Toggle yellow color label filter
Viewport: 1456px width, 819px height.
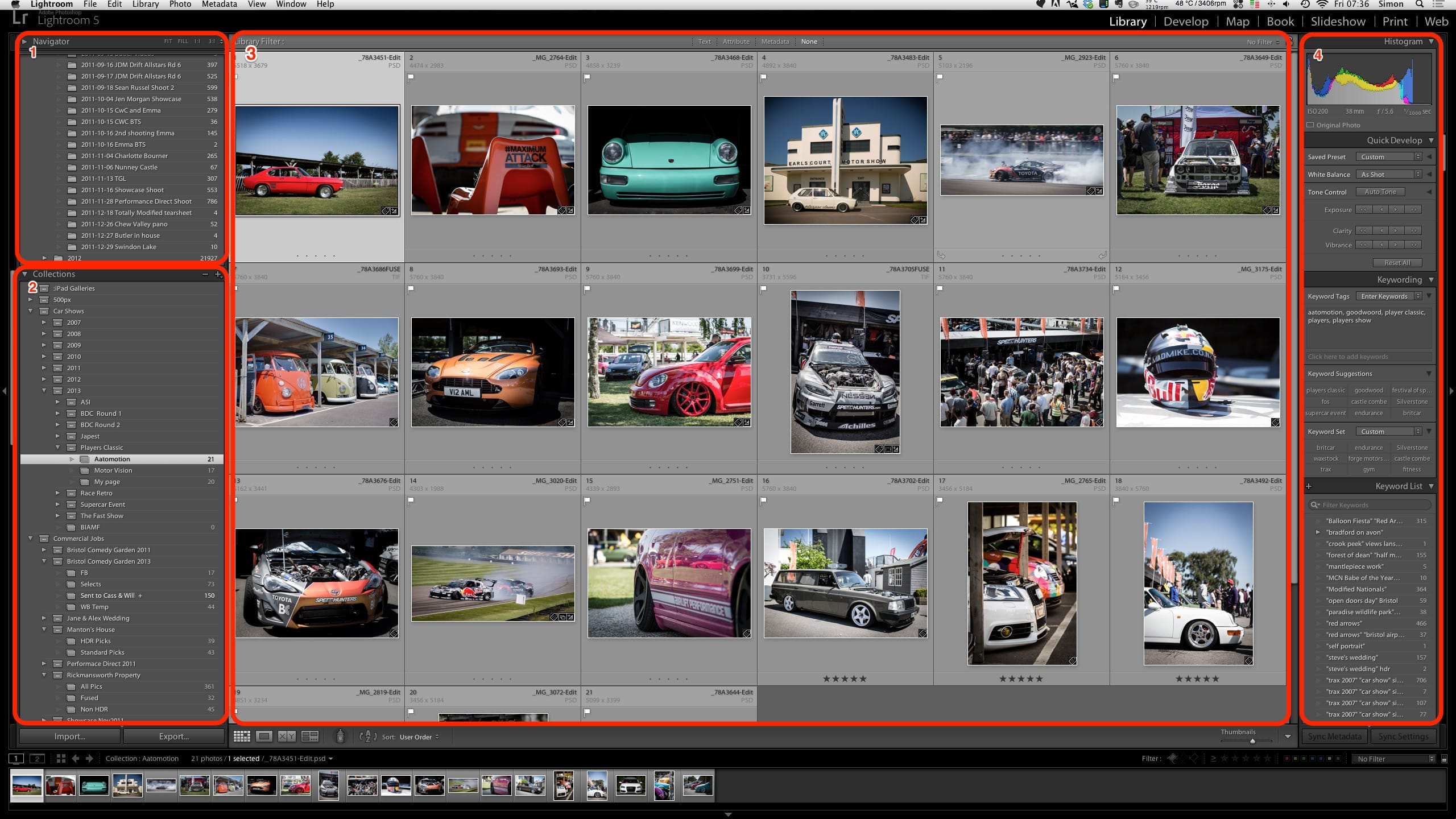(1296, 758)
